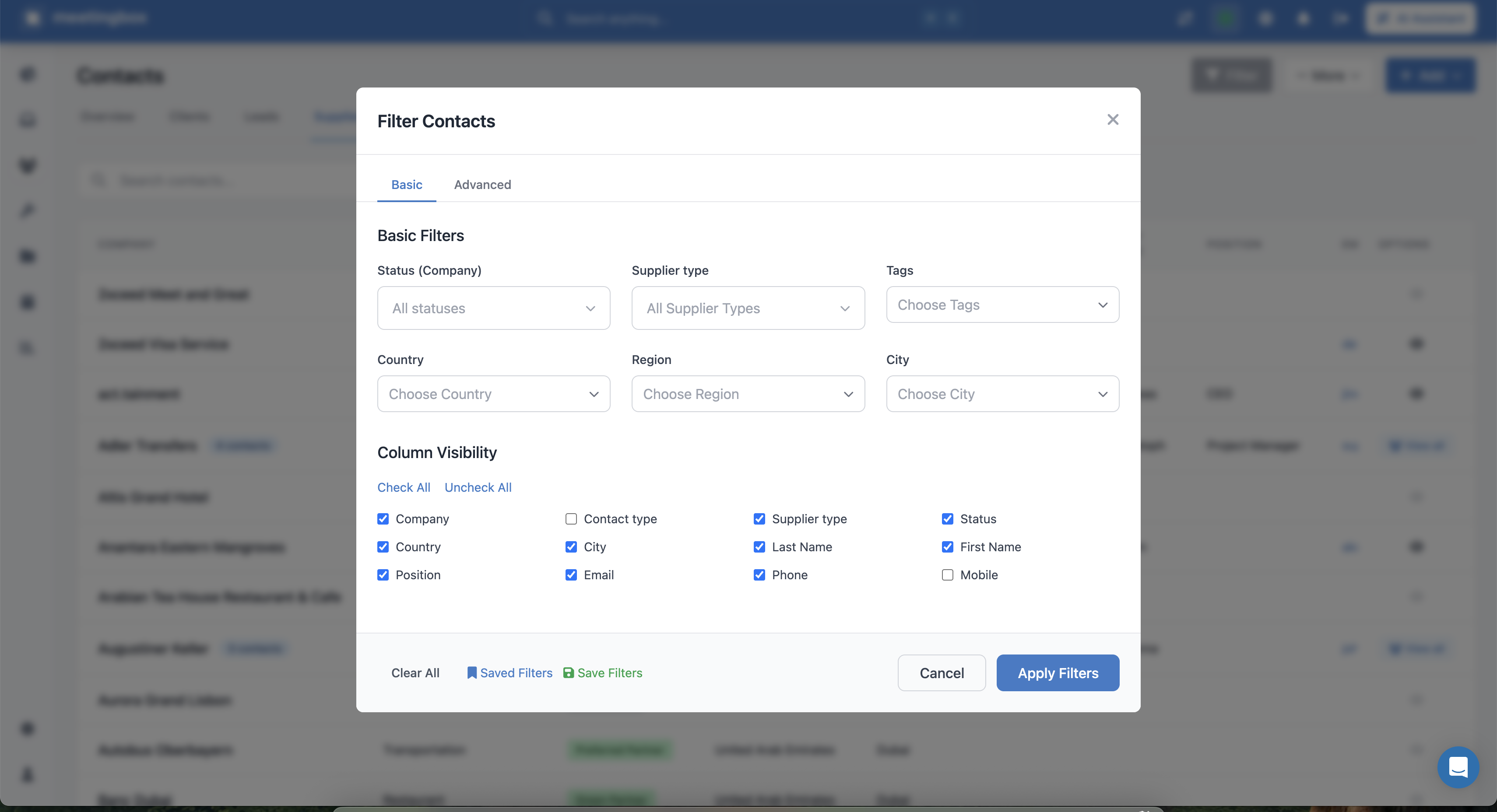
Task: Toggle the Status column checkbox
Action: tap(947, 519)
